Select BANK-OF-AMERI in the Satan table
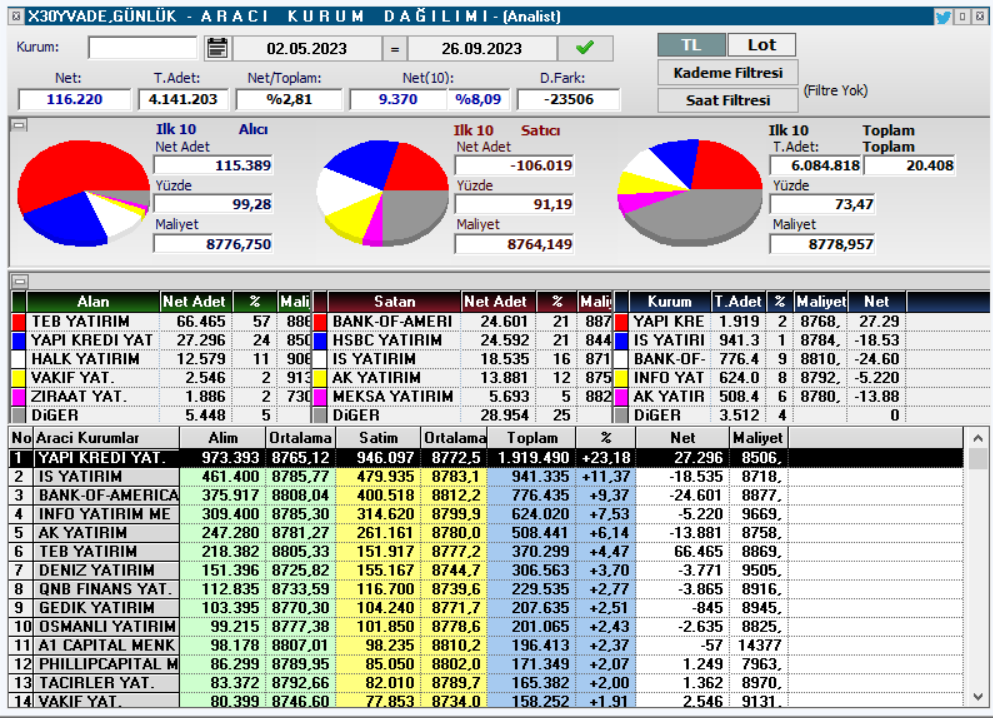Image resolution: width=993 pixels, height=718 pixels. pyautogui.click(x=462, y=322)
